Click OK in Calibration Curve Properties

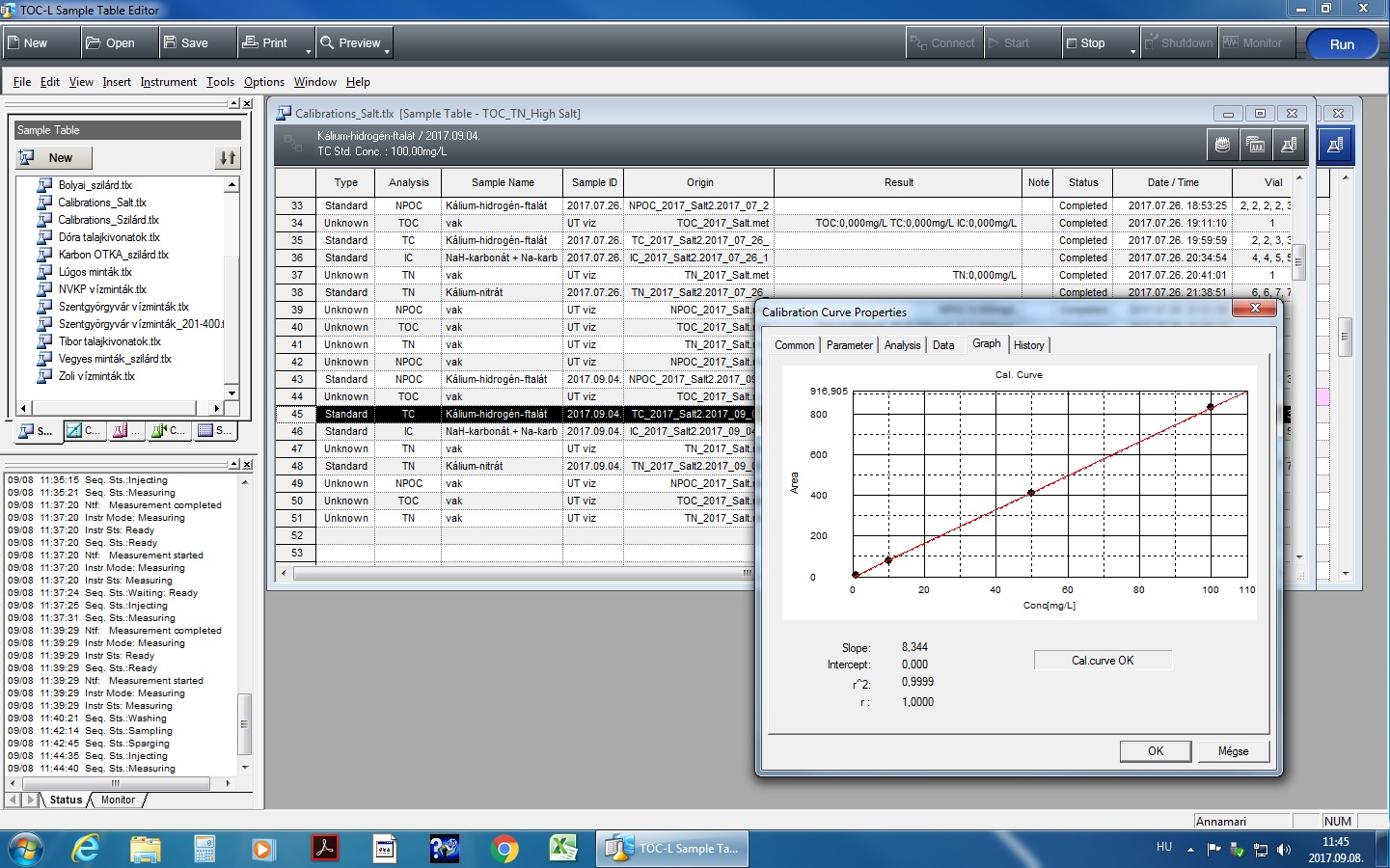click(x=1155, y=751)
